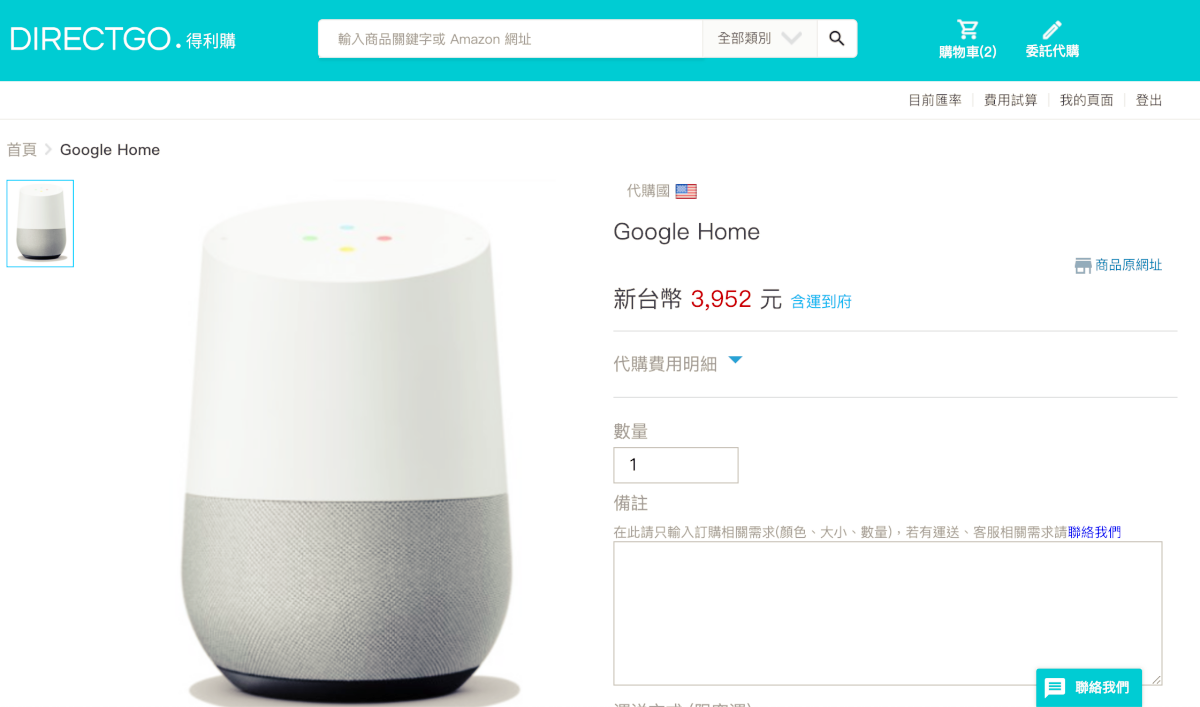Click the chat bubble icon on 聯絡我們
Image resolution: width=1200 pixels, height=707 pixels.
point(1055,688)
